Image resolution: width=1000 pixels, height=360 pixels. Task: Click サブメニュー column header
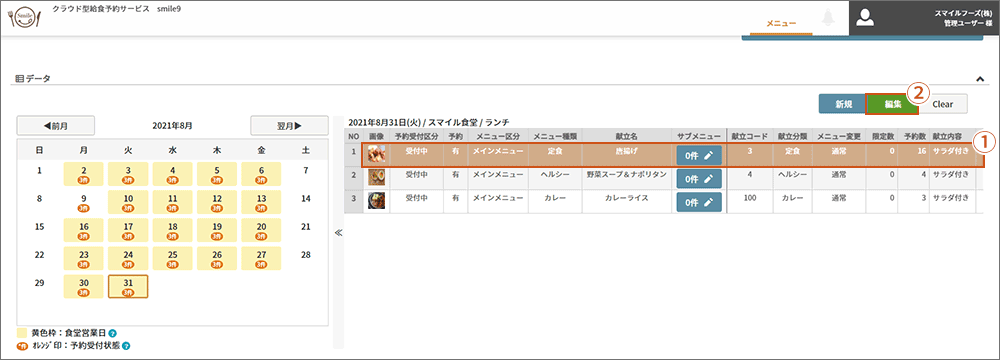[698, 136]
